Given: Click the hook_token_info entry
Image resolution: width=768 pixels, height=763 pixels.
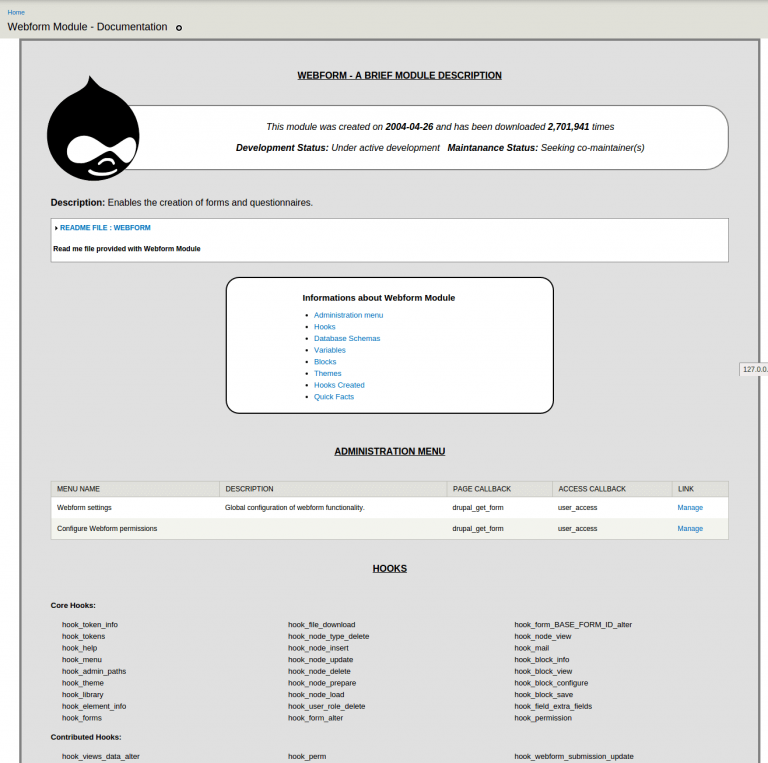Looking at the screenshot, I should (x=90, y=624).
